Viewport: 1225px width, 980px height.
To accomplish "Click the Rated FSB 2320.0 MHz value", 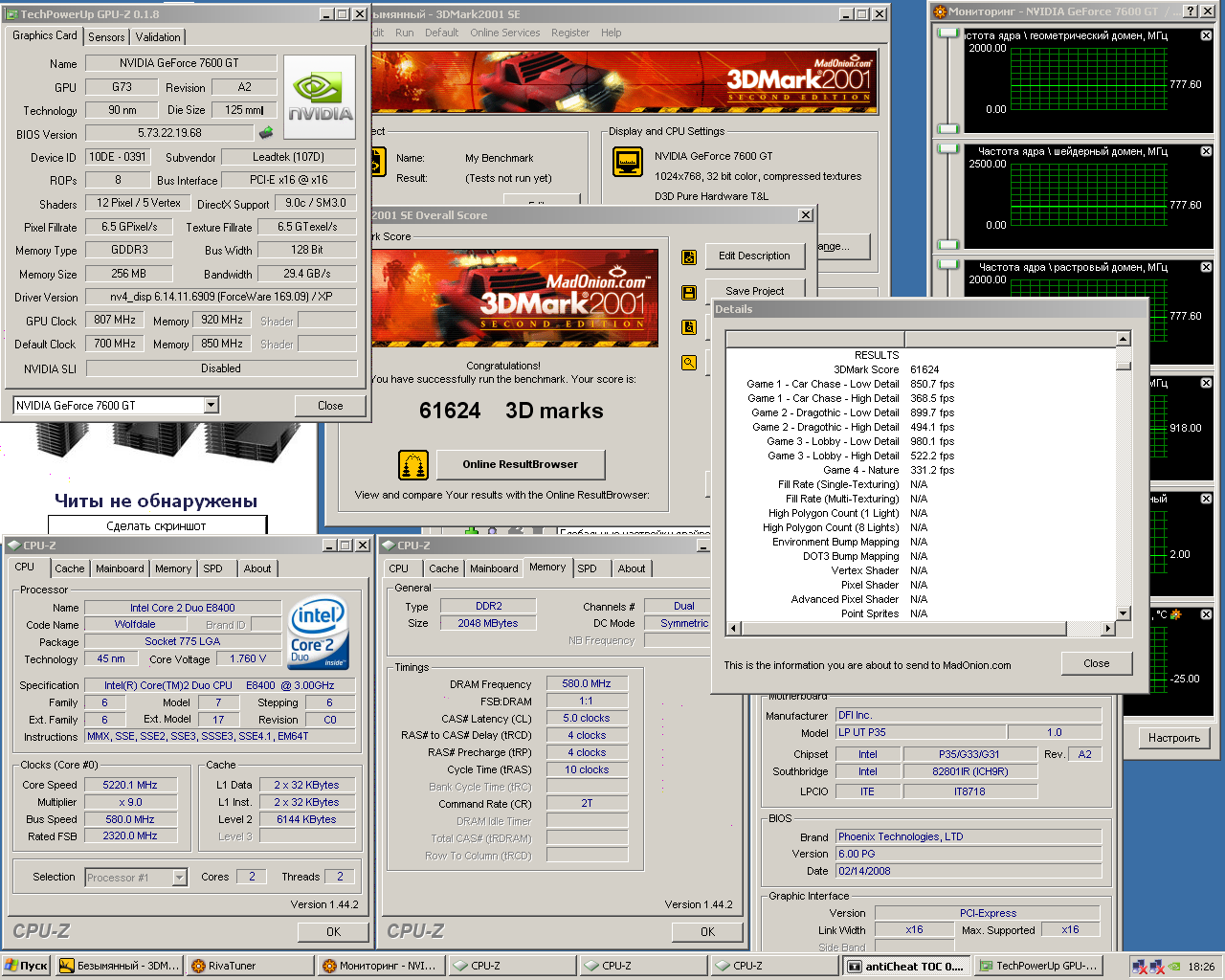I will point(130,836).
